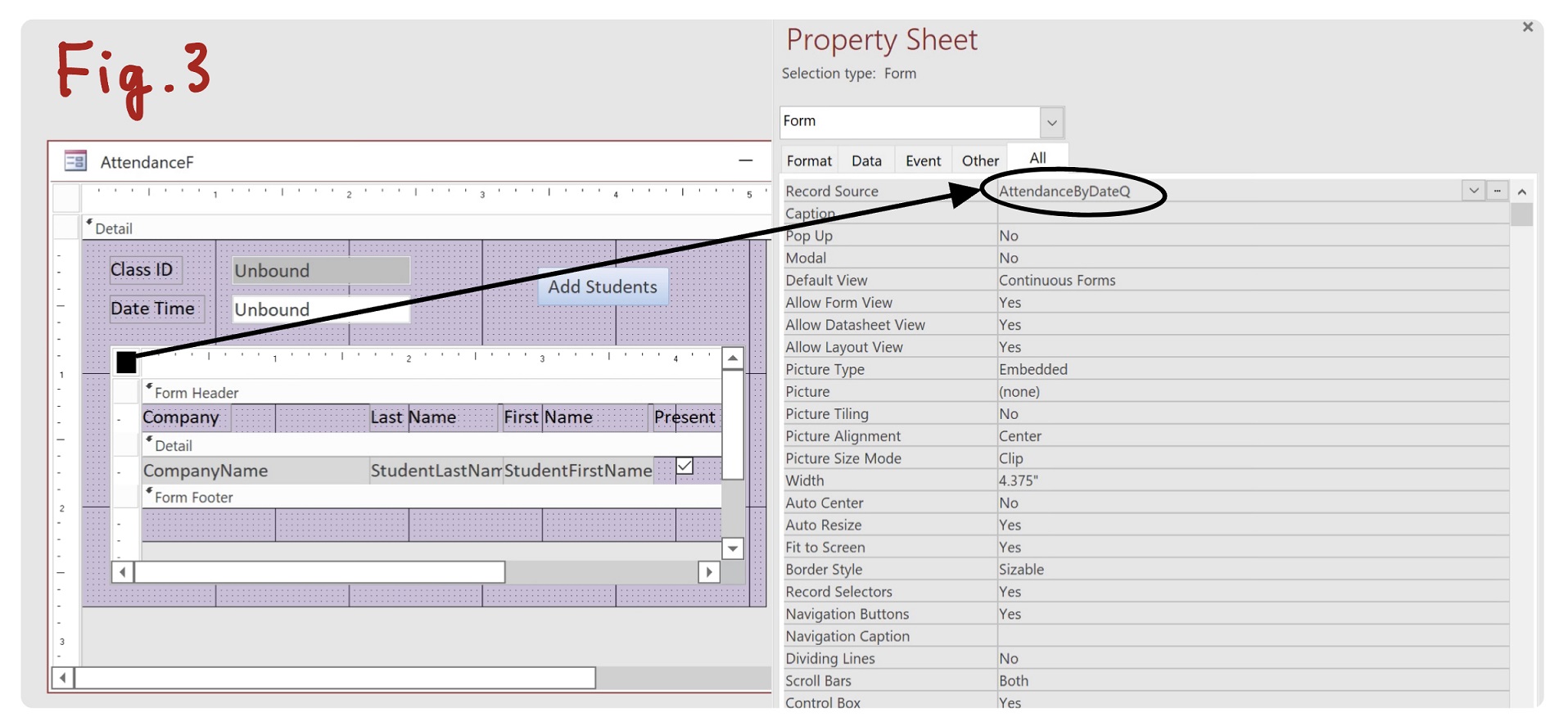Toggle the Present checkbox in Detail
This screenshot has width=1568, height=717.
pos(685,467)
